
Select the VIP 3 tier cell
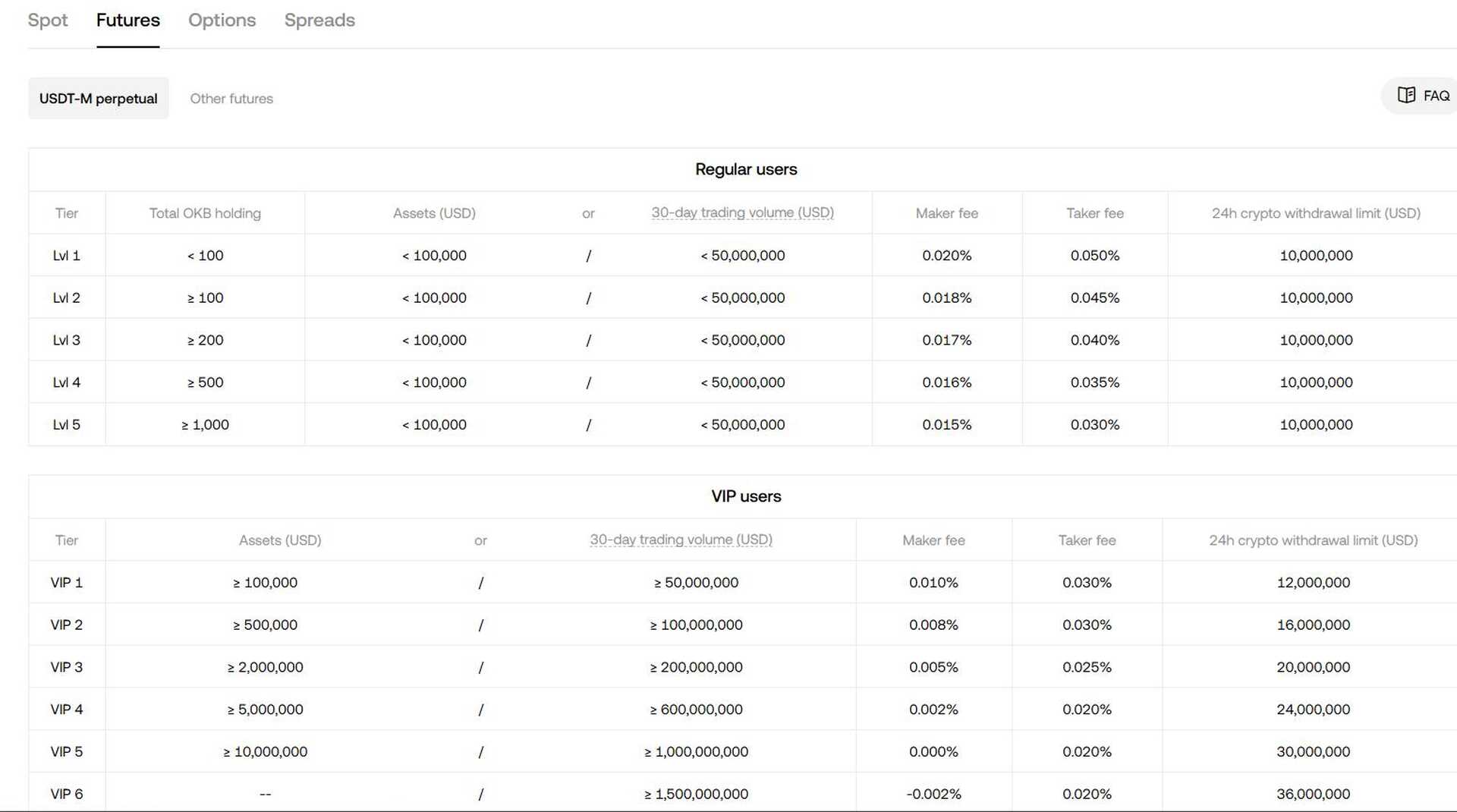click(x=67, y=667)
